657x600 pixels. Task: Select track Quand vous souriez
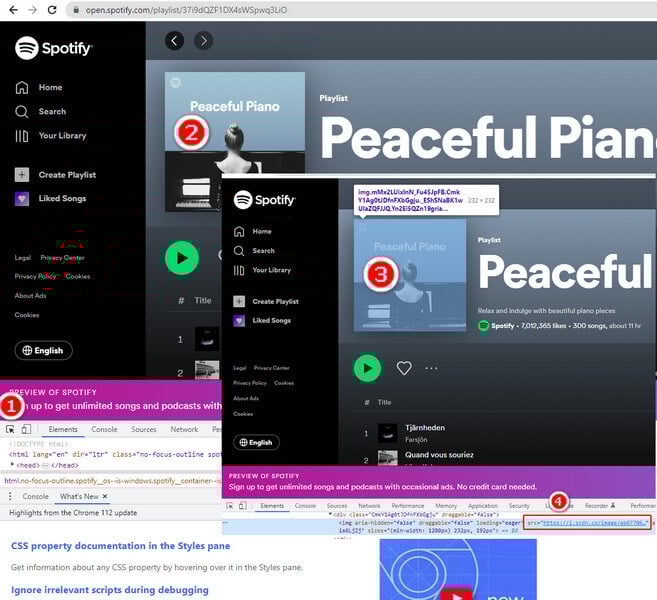(x=439, y=455)
